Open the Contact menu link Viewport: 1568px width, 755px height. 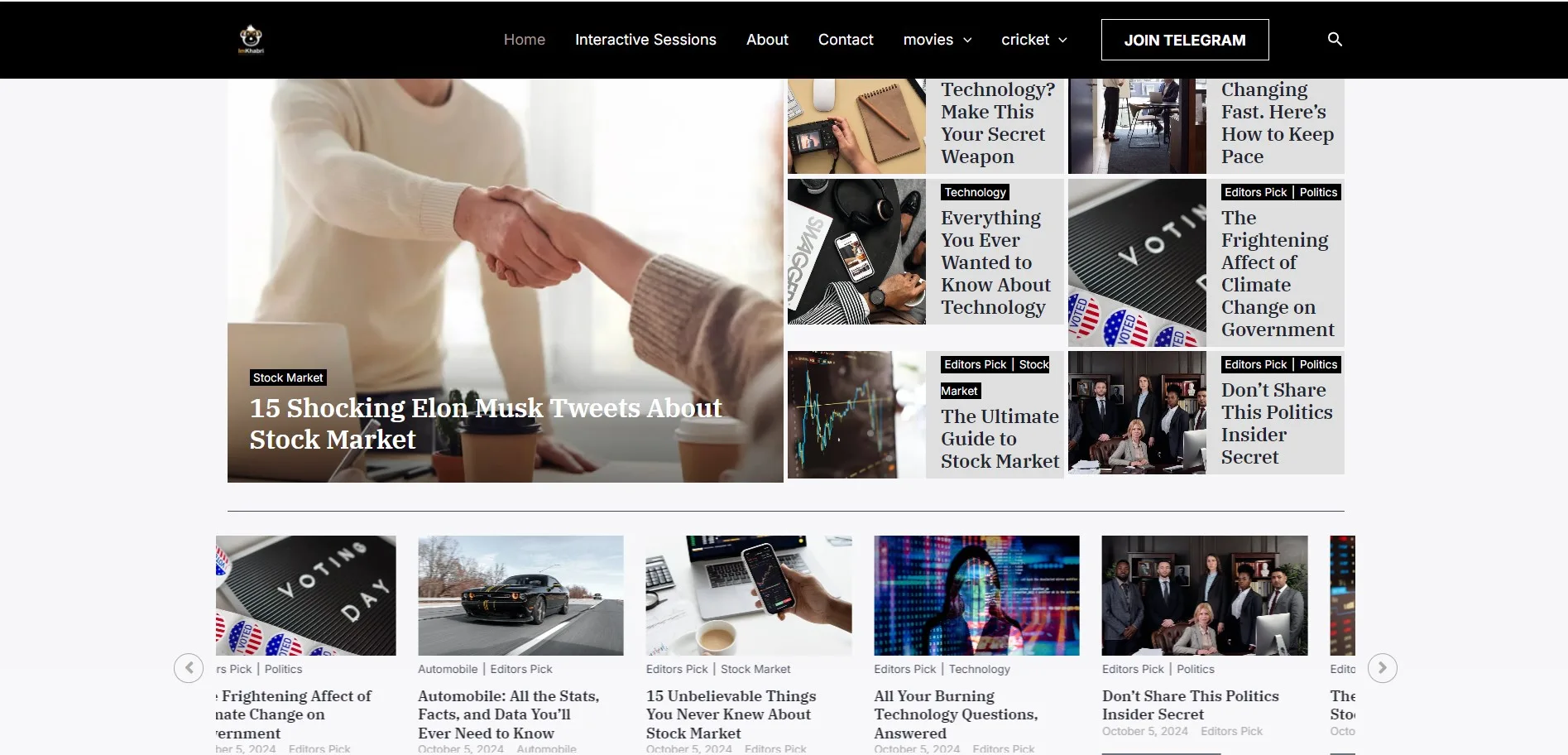(x=846, y=40)
